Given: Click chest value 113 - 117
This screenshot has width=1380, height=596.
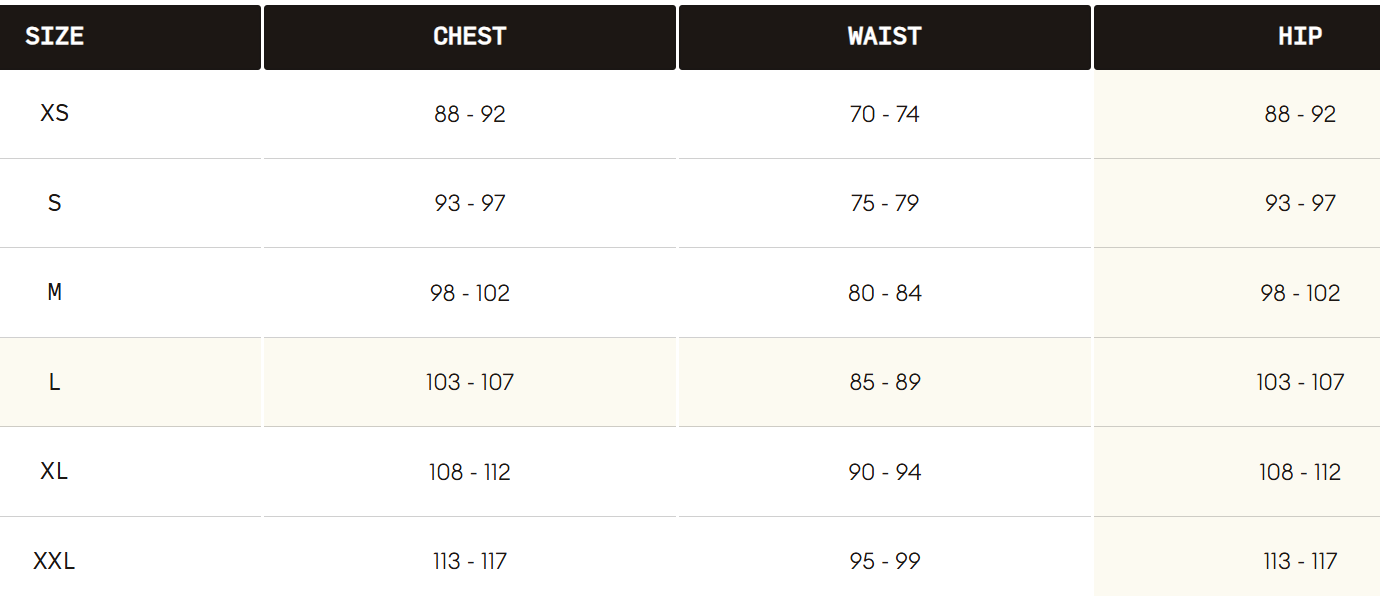Looking at the screenshot, I should tap(470, 561).
